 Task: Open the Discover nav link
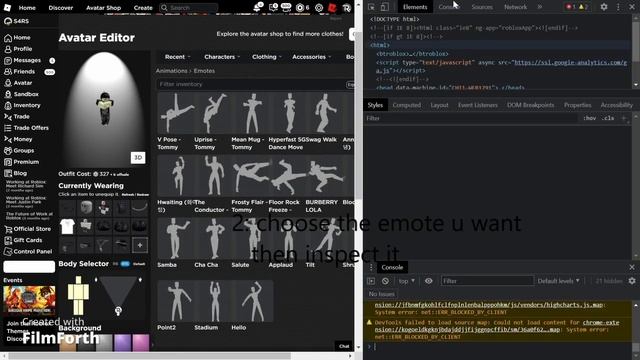[61, 7]
